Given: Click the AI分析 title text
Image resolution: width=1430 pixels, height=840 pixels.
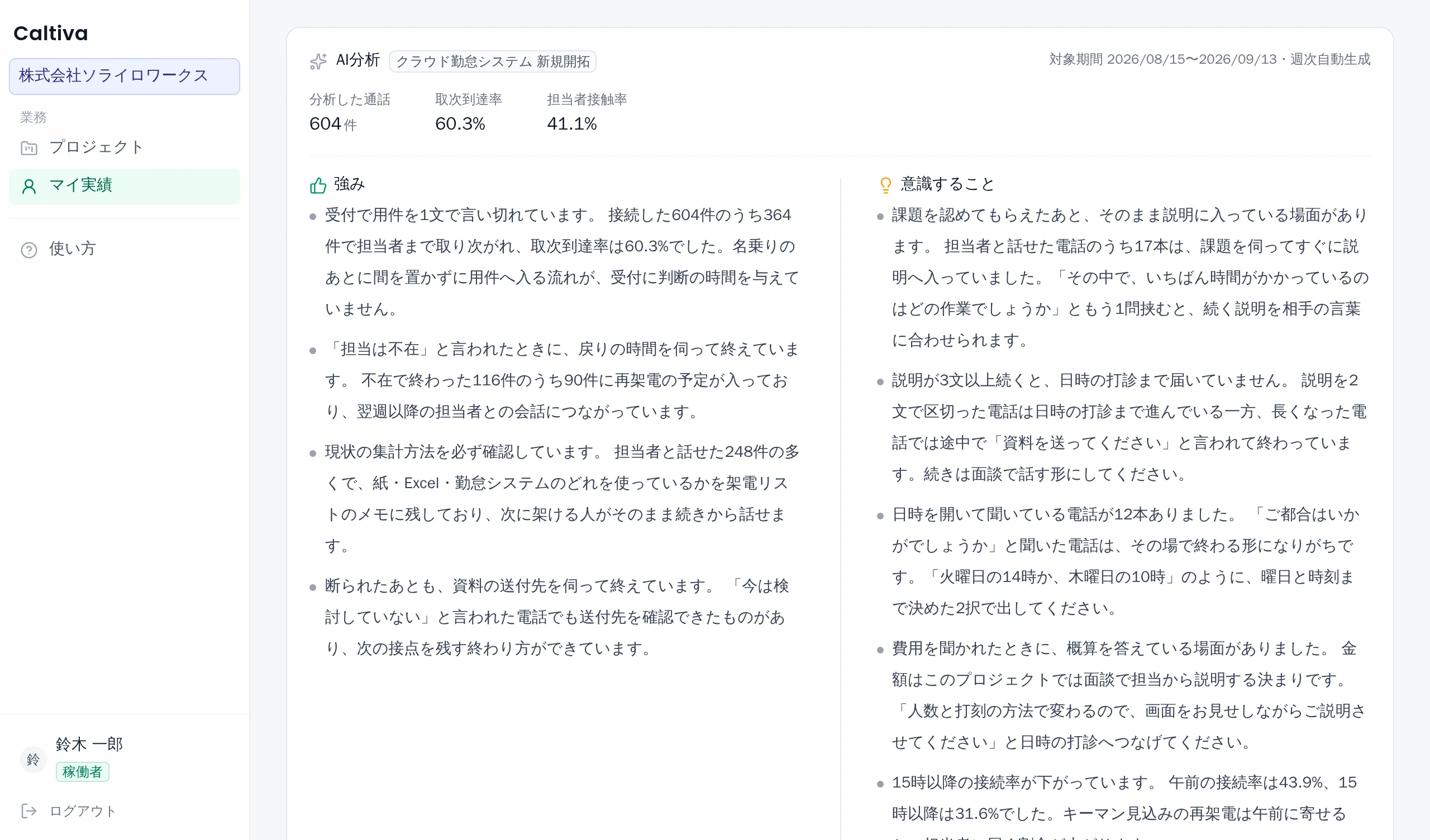Looking at the screenshot, I should 358,60.
